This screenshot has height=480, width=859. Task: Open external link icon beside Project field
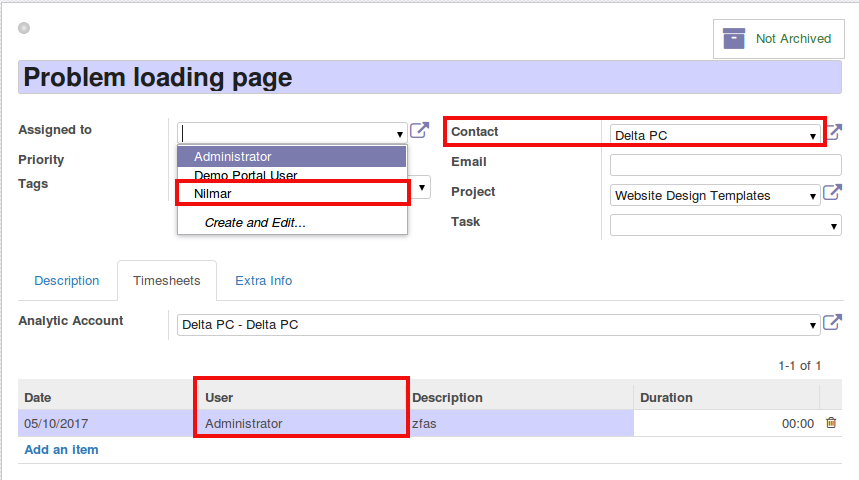pyautogui.click(x=832, y=194)
